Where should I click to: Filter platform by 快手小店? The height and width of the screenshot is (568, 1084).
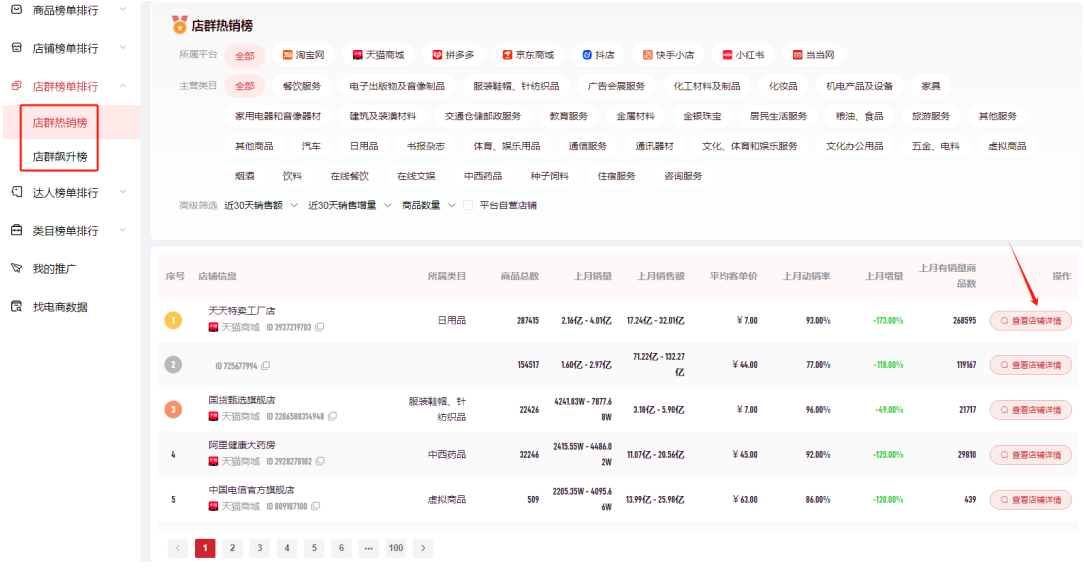click(668, 55)
